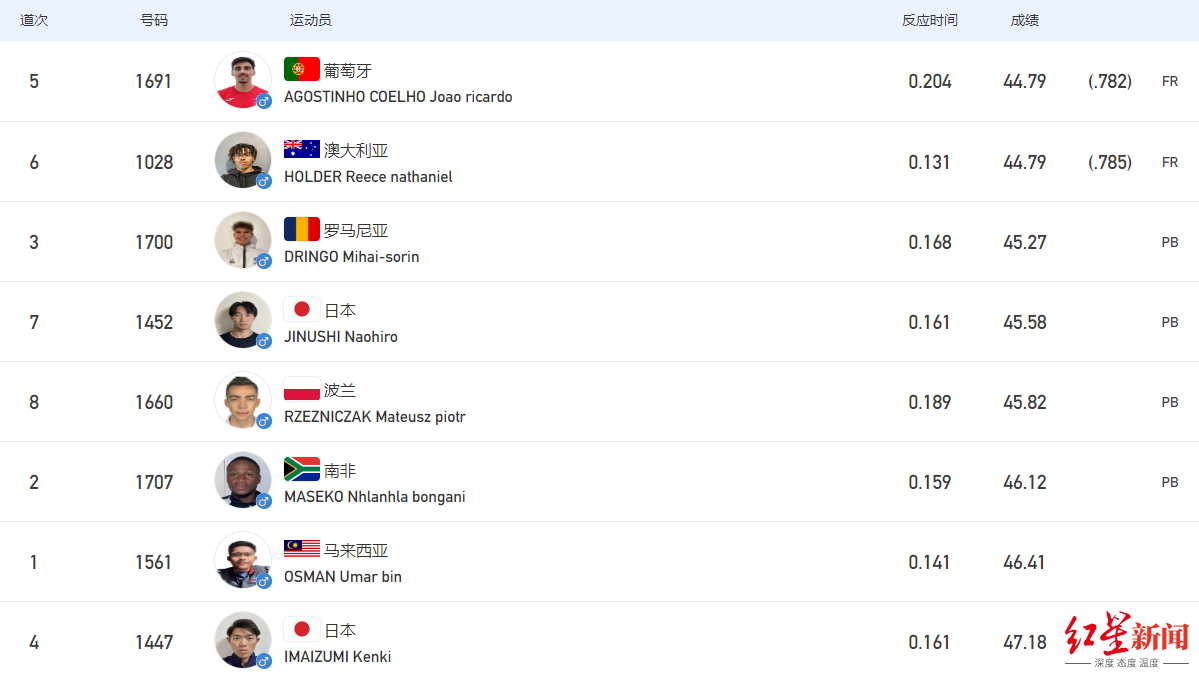Click the 反应时间 column header
The image size is (1199, 679).
coord(929,20)
